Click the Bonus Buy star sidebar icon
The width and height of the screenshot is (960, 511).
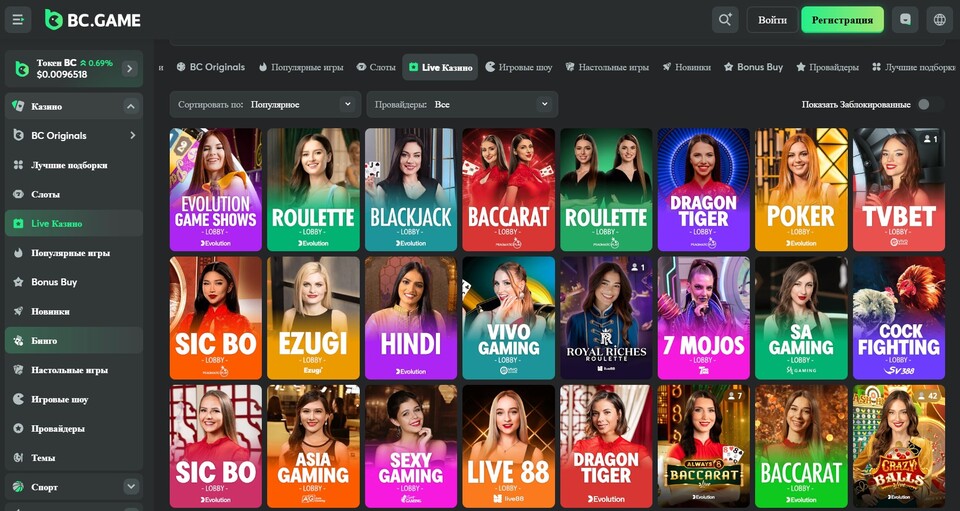[x=18, y=282]
